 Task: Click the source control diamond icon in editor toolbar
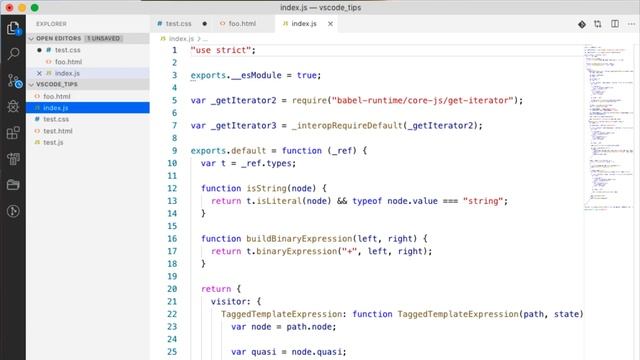(x=582, y=24)
